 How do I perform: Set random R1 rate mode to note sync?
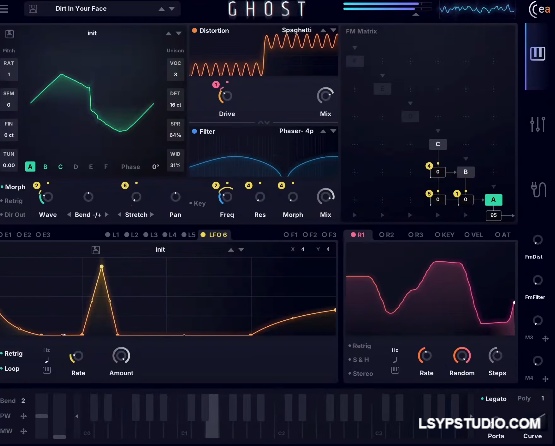395,360
